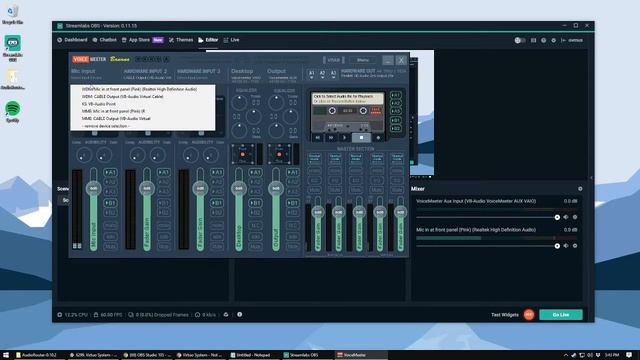Click cassette display to select audio file
This screenshot has width=640, height=360.
[x=347, y=98]
